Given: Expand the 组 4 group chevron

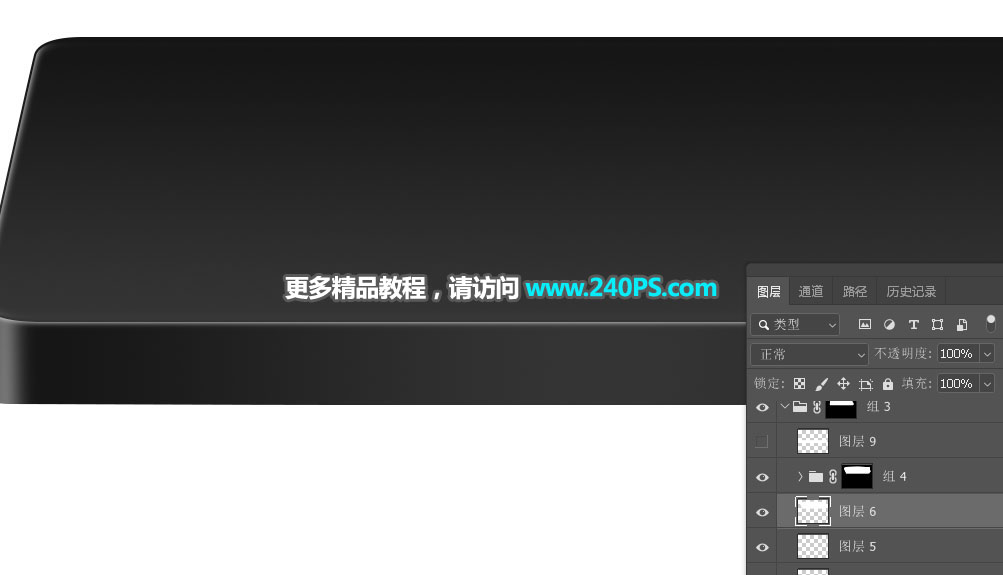Looking at the screenshot, I should pos(800,477).
